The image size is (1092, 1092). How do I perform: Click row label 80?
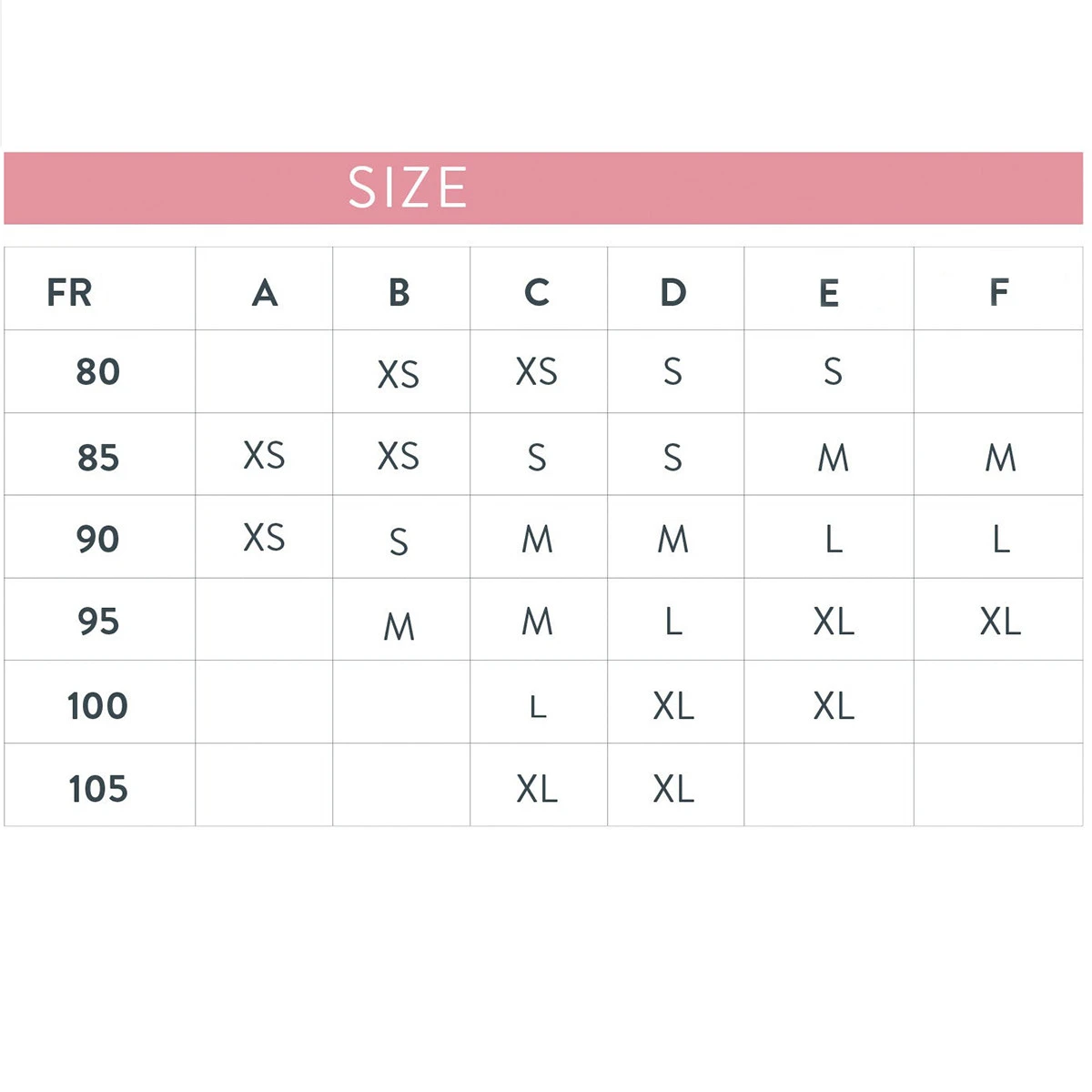pos(98,371)
